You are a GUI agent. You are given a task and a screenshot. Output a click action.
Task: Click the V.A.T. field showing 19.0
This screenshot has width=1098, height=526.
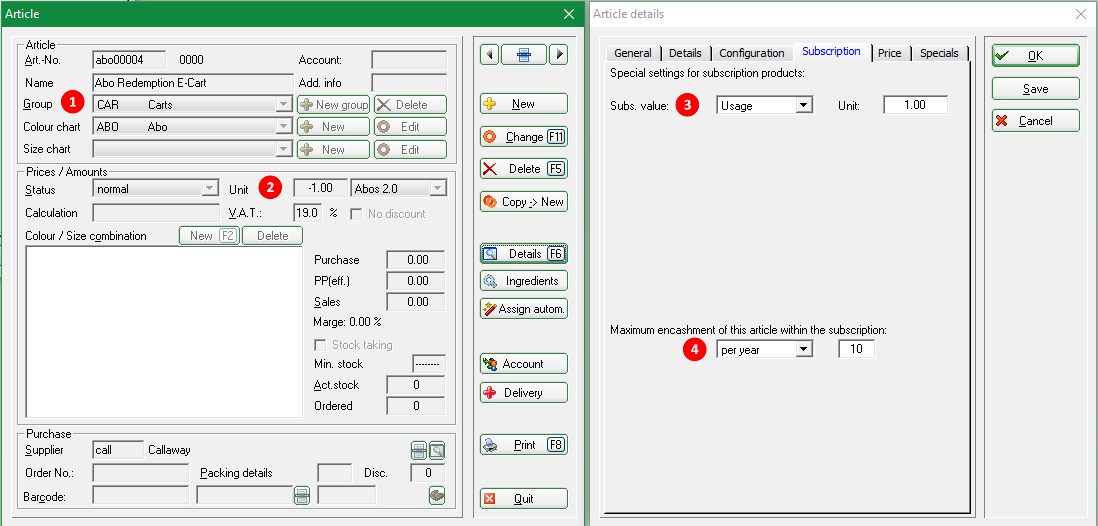point(307,213)
